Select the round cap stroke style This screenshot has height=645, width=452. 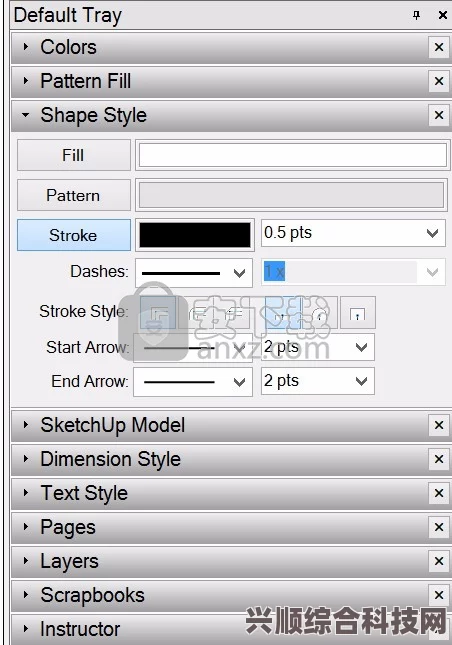[x=320, y=313]
